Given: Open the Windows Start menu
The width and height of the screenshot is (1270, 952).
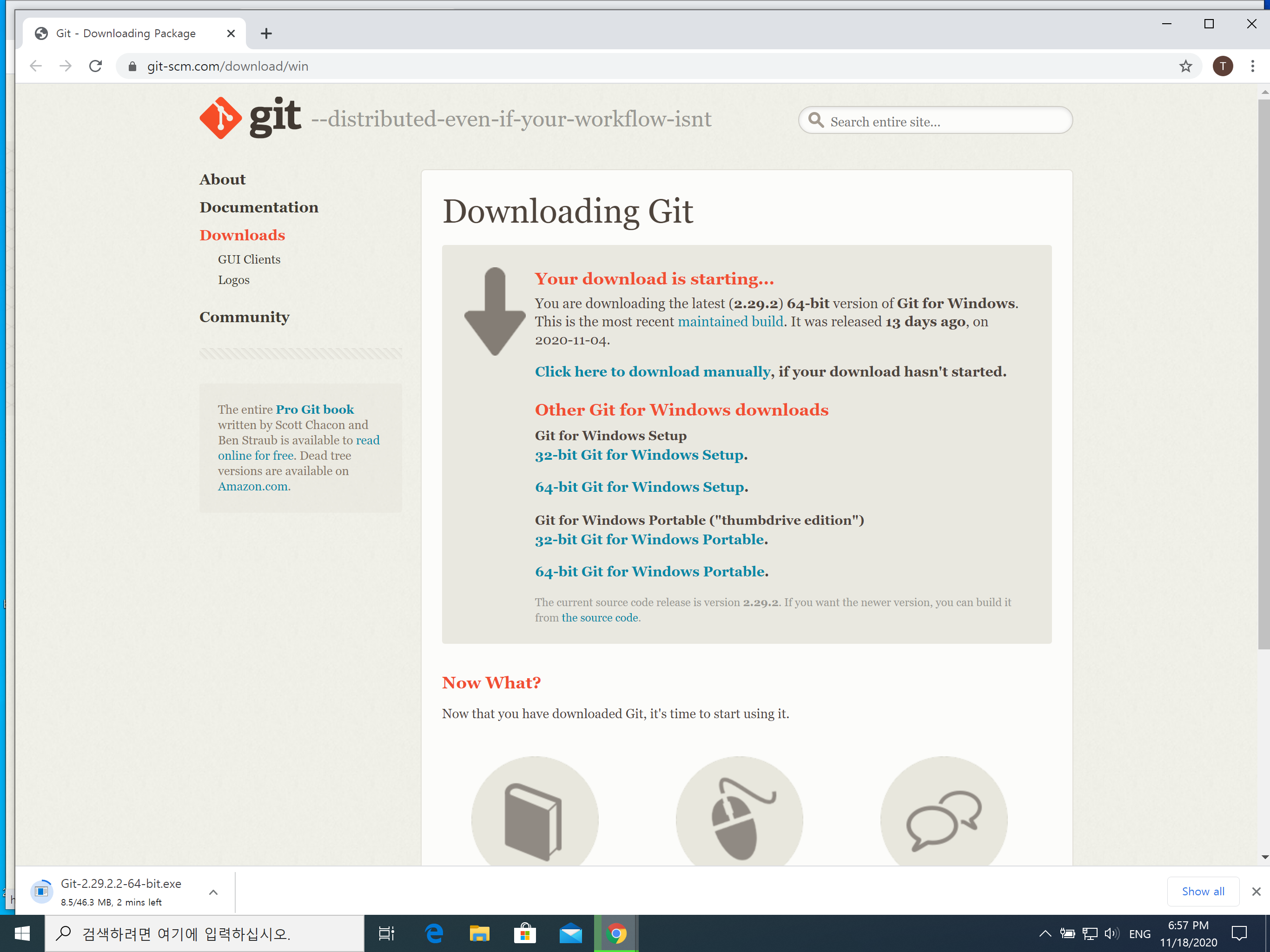Looking at the screenshot, I should [22, 933].
